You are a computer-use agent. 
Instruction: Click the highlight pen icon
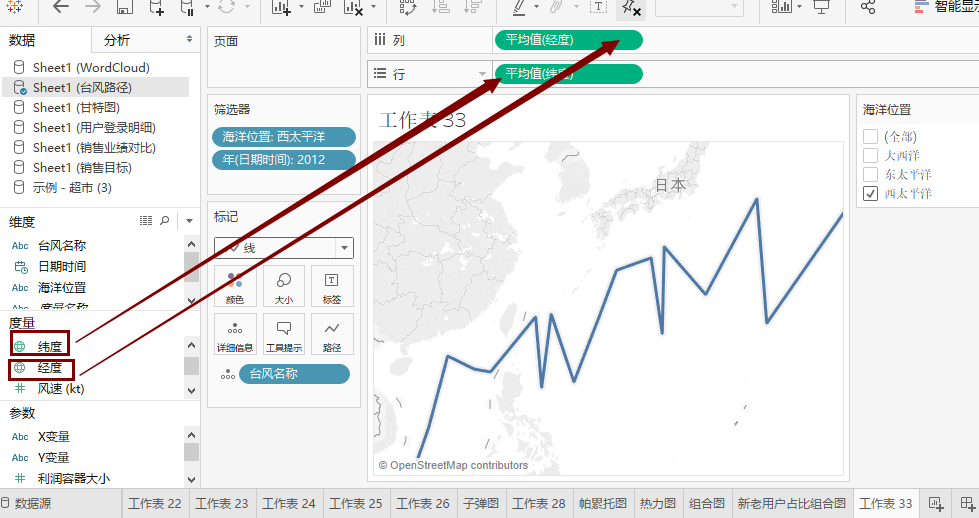click(x=519, y=7)
